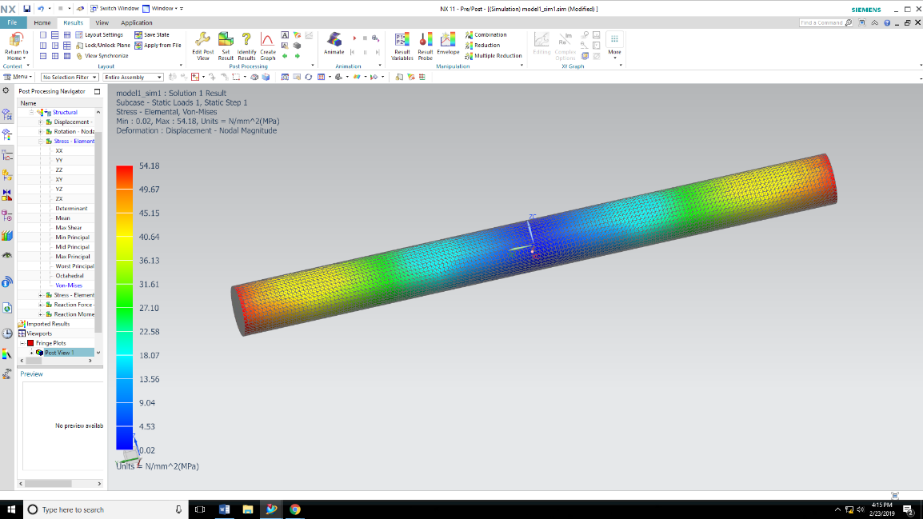Select the Max Shear component
Screen dimensions: 923x519
click(x=68, y=227)
